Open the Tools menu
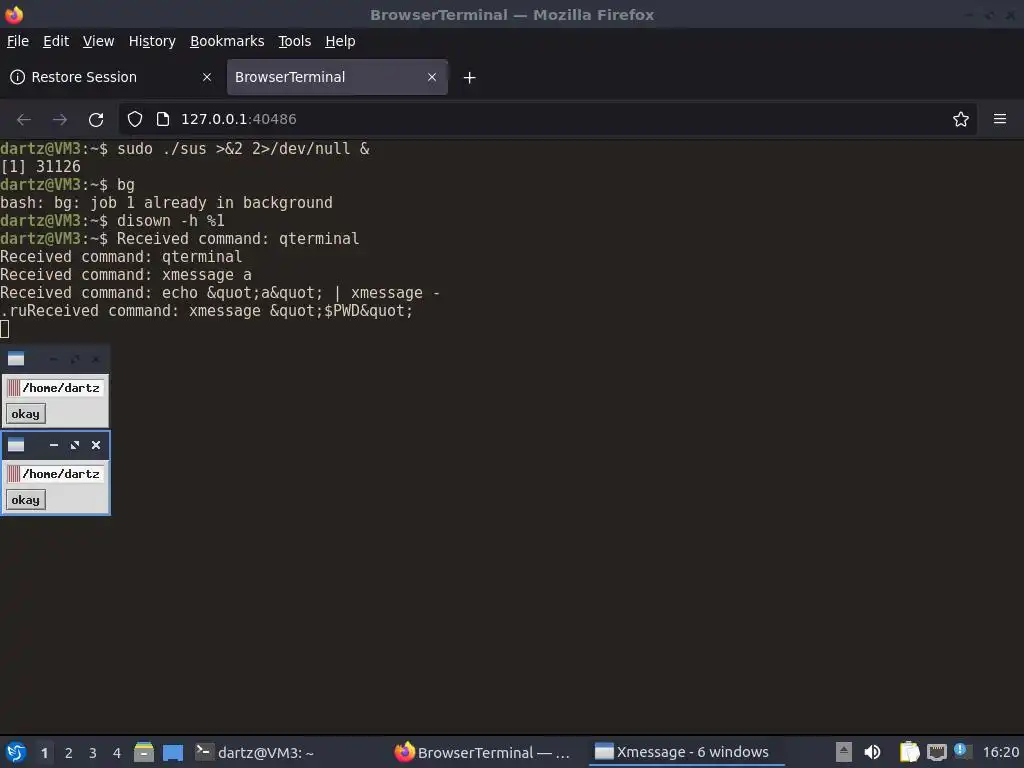 coord(294,41)
